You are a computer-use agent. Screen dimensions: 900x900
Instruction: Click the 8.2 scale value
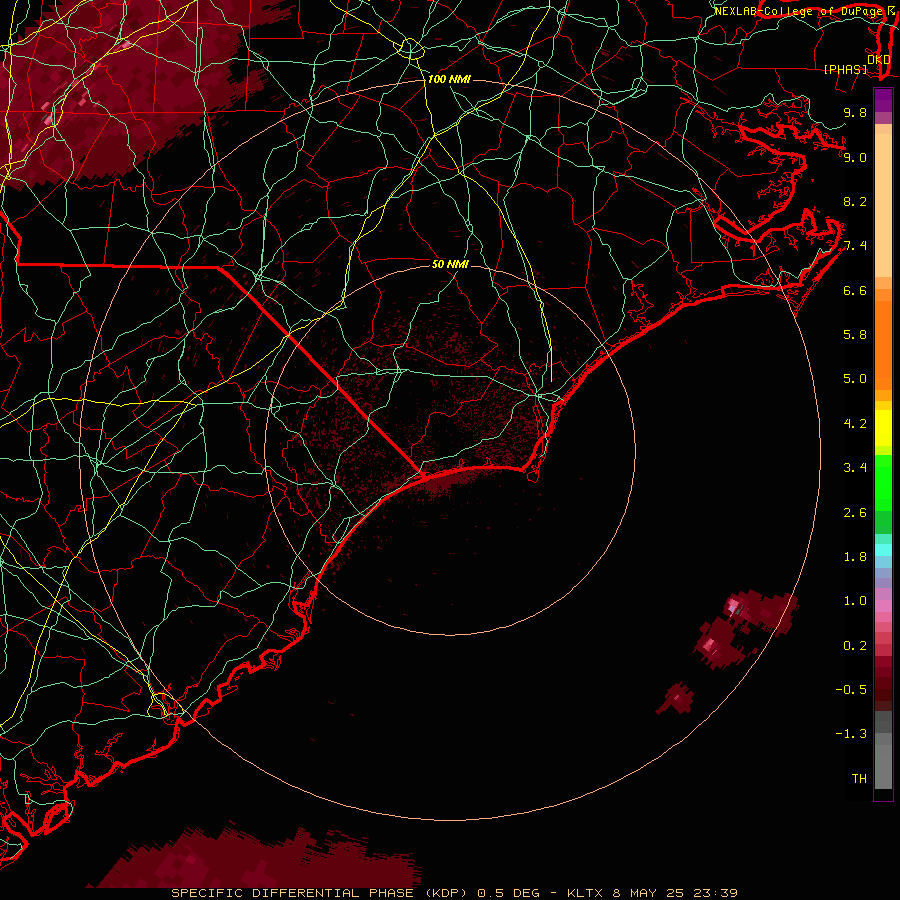tap(855, 201)
